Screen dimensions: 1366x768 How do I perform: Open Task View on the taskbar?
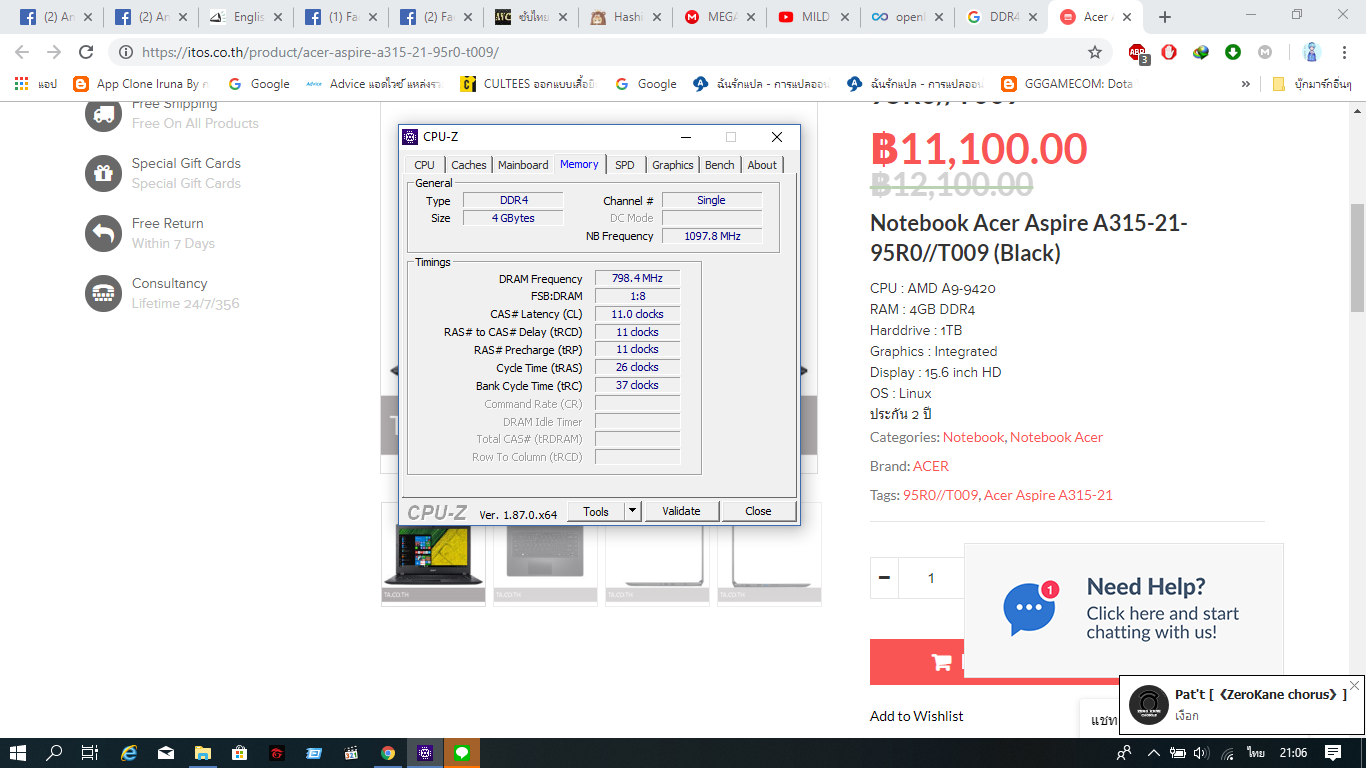pos(90,753)
